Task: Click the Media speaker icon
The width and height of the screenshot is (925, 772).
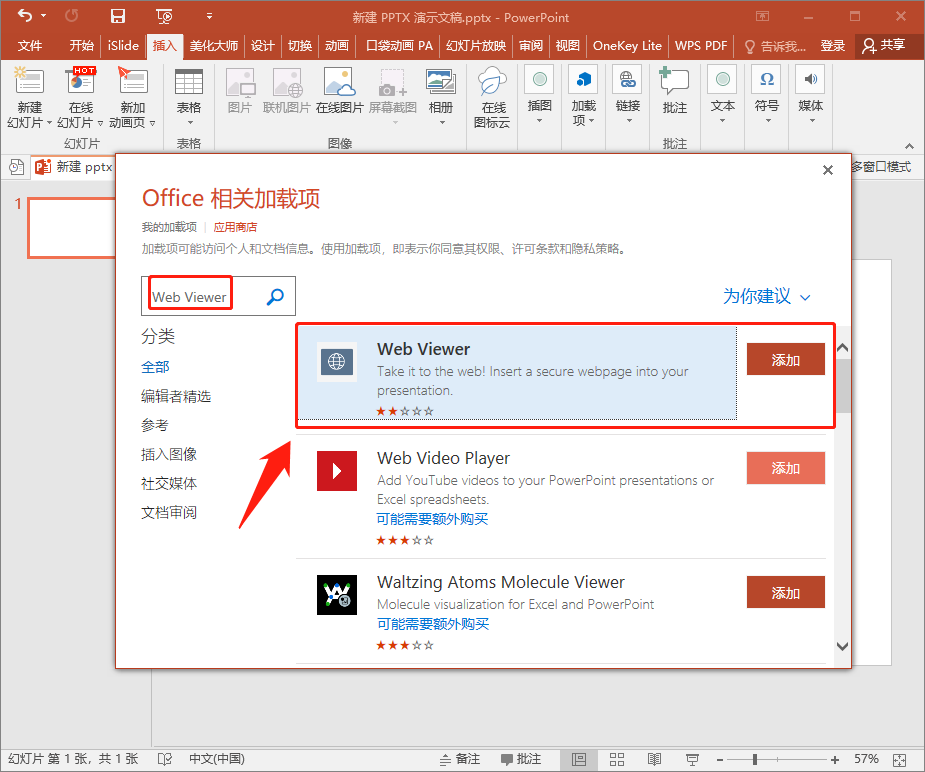Action: [811, 80]
